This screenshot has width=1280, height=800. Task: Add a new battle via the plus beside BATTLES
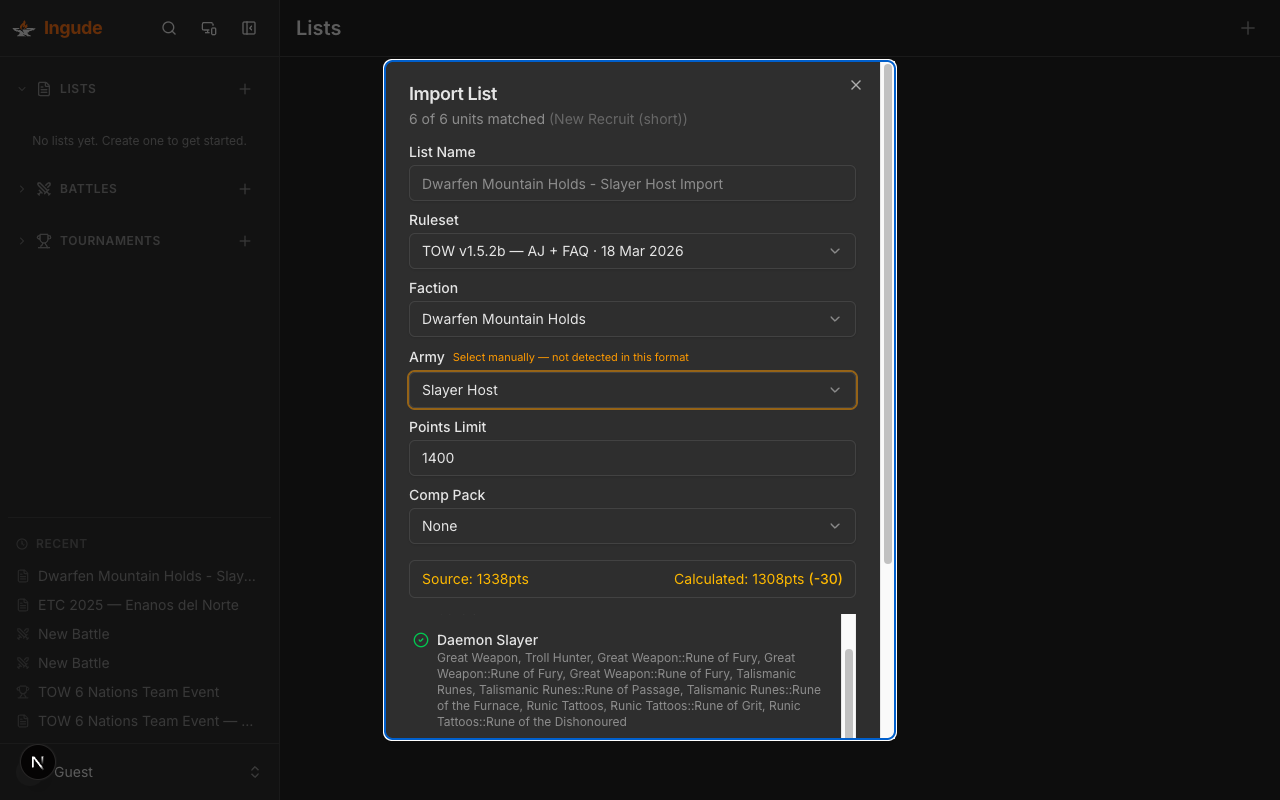point(244,189)
